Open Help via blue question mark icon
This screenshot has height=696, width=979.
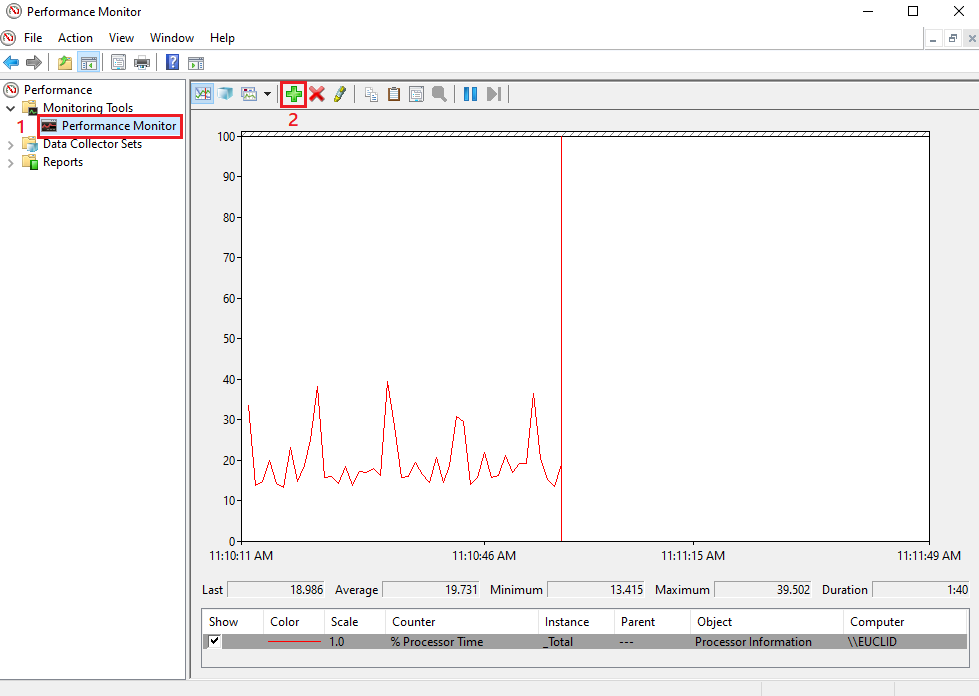click(x=172, y=62)
